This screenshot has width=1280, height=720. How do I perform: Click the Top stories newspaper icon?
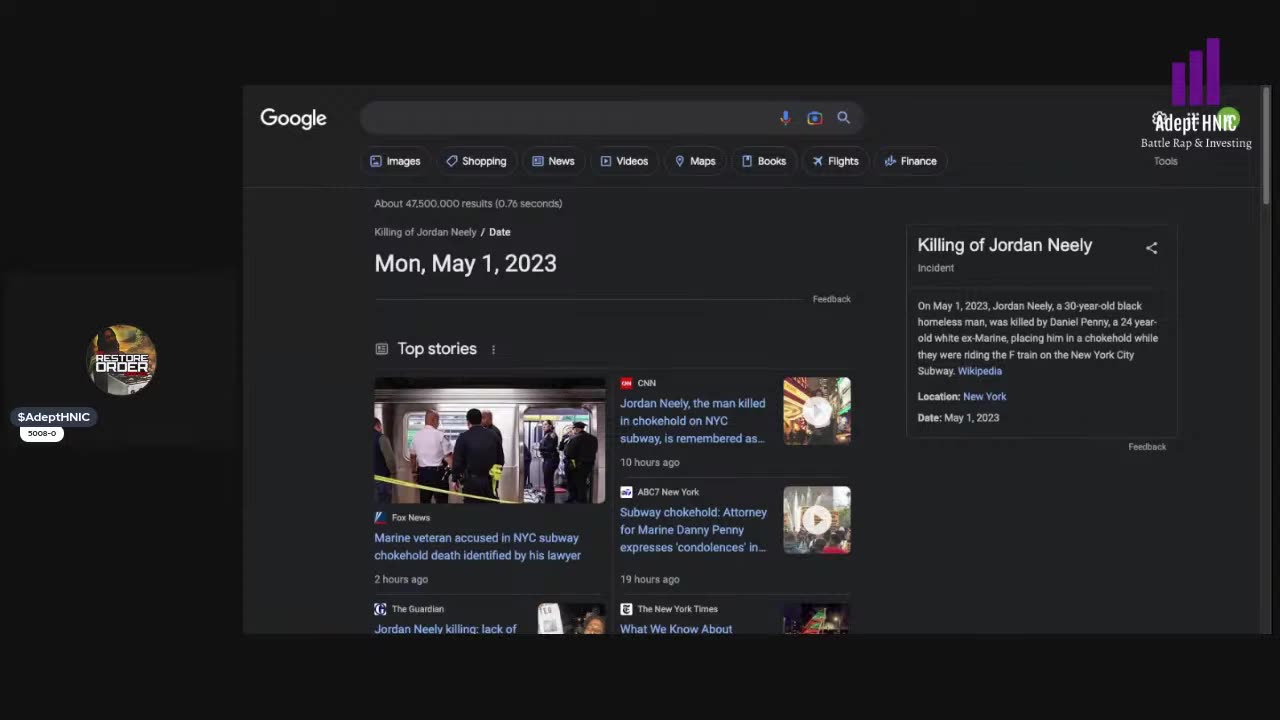click(x=381, y=349)
